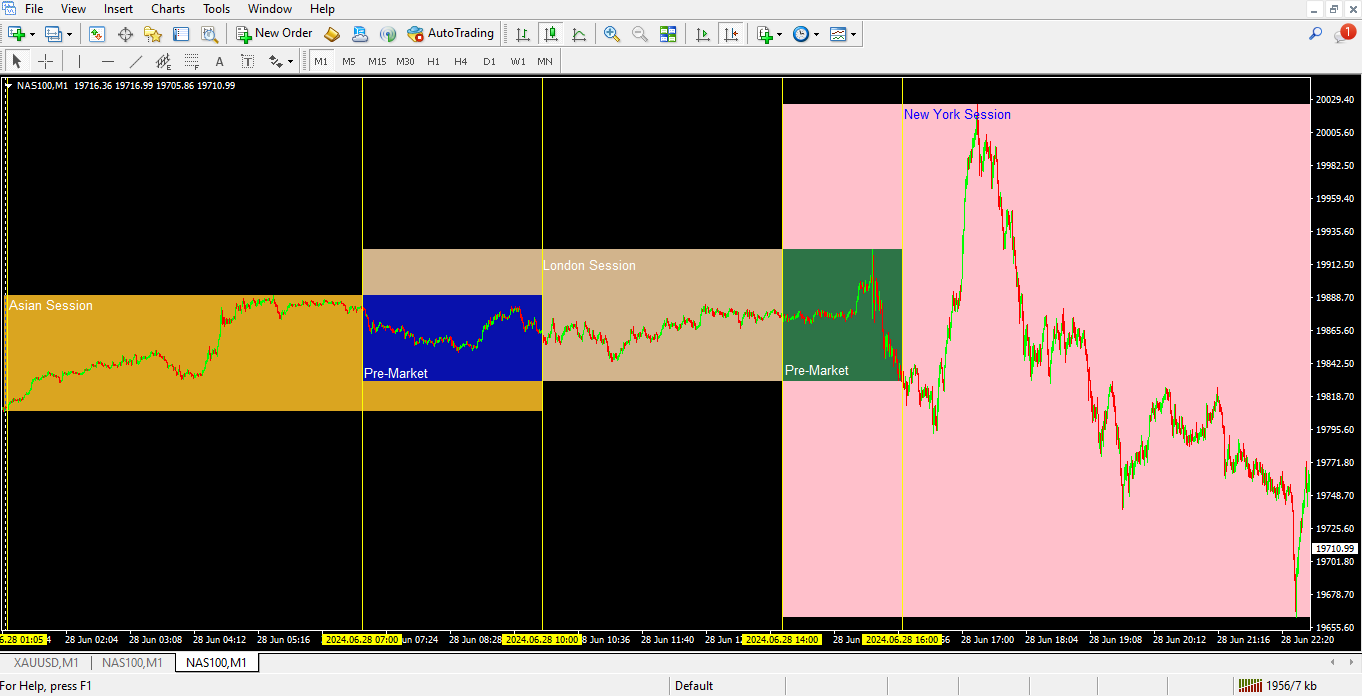1362x696 pixels.
Task: Click the Zoom In magnifier icon
Action: point(612,34)
